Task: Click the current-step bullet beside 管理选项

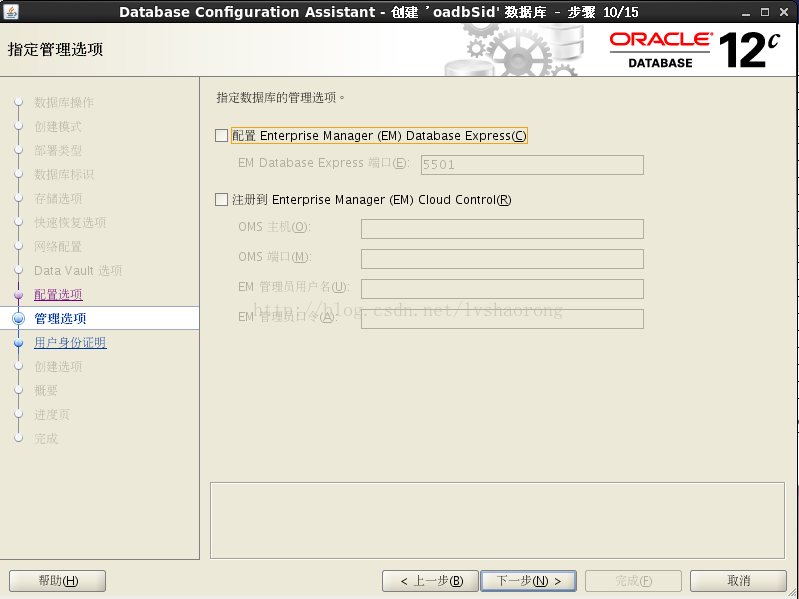Action: (x=18, y=318)
